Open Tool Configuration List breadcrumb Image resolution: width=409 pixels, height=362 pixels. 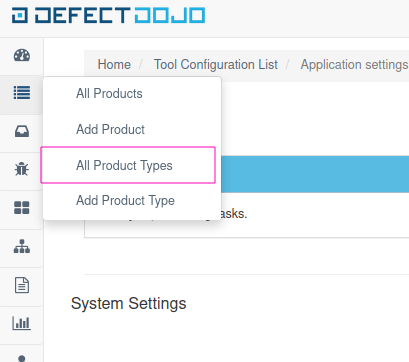[x=216, y=64]
